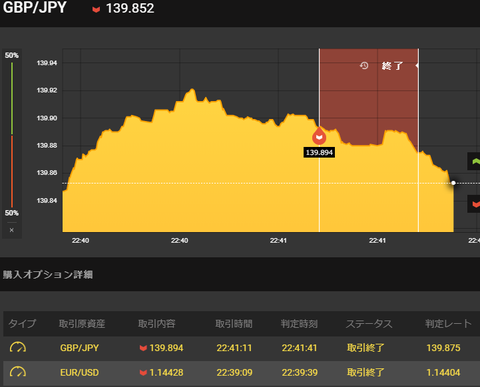Image resolution: width=480 pixels, height=387 pixels.
Task: Click the red down arrow beside 139.852
Action: tap(96, 9)
